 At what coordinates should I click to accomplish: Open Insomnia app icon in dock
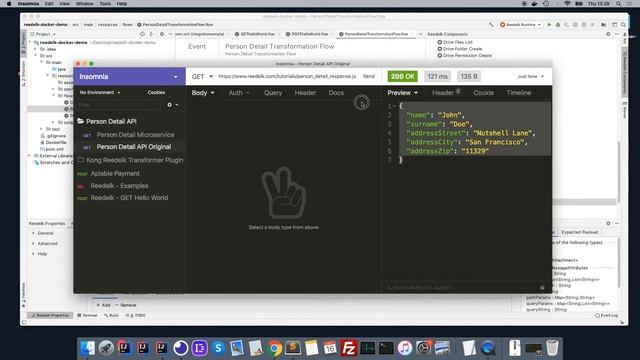tap(181, 348)
